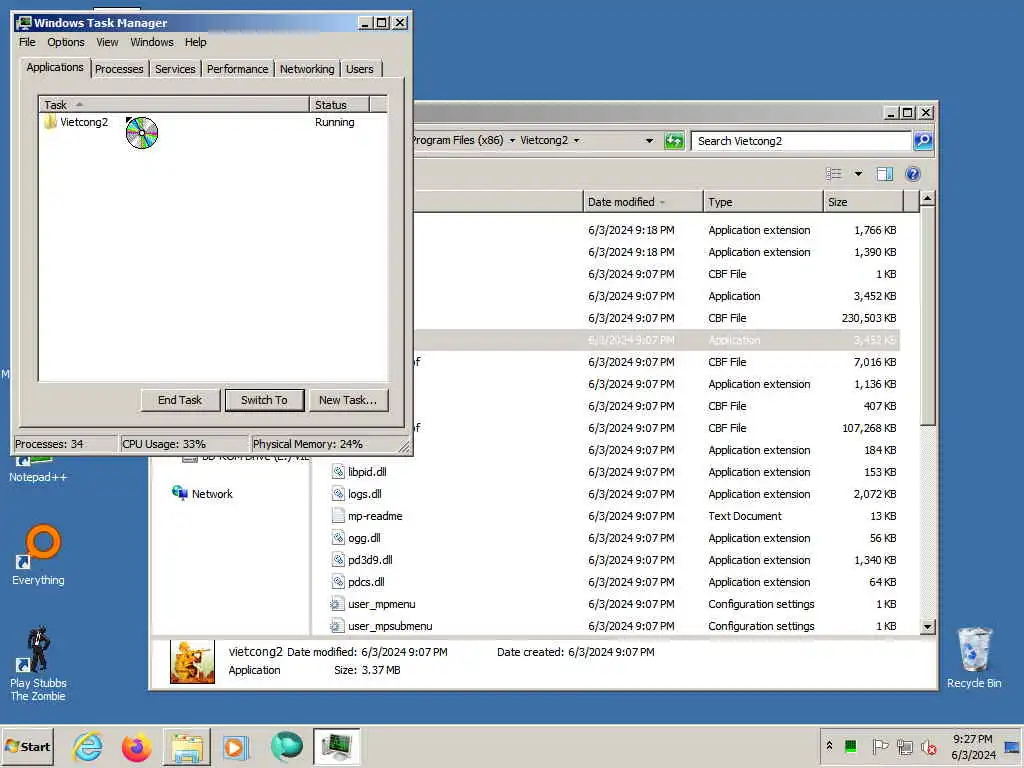Click the Network icon in navigation pane

tap(180, 493)
